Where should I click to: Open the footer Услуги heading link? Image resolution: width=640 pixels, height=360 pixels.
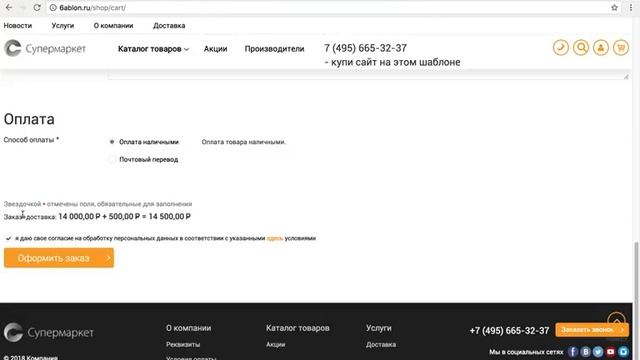tap(379, 328)
